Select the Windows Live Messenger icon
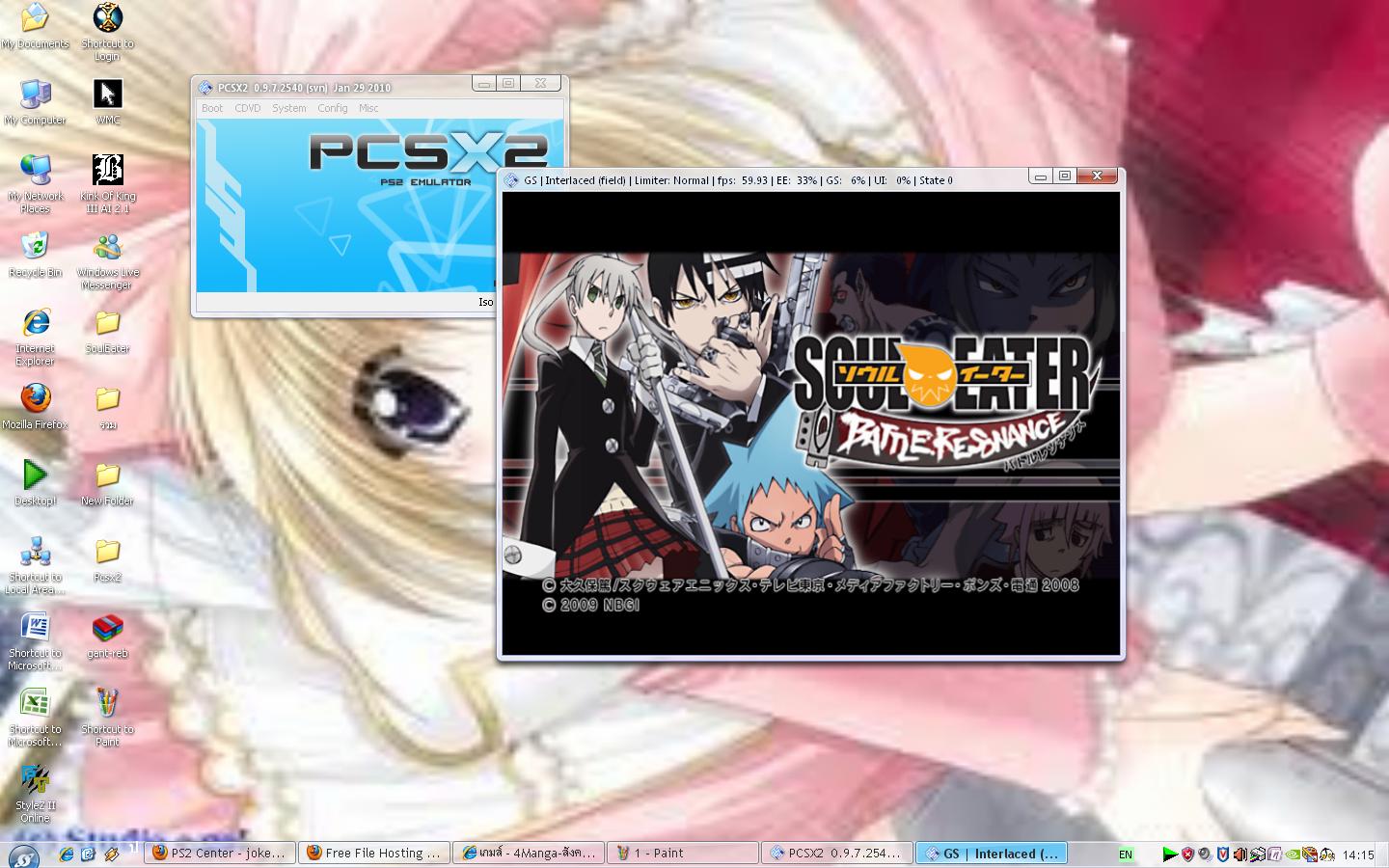 (x=107, y=260)
